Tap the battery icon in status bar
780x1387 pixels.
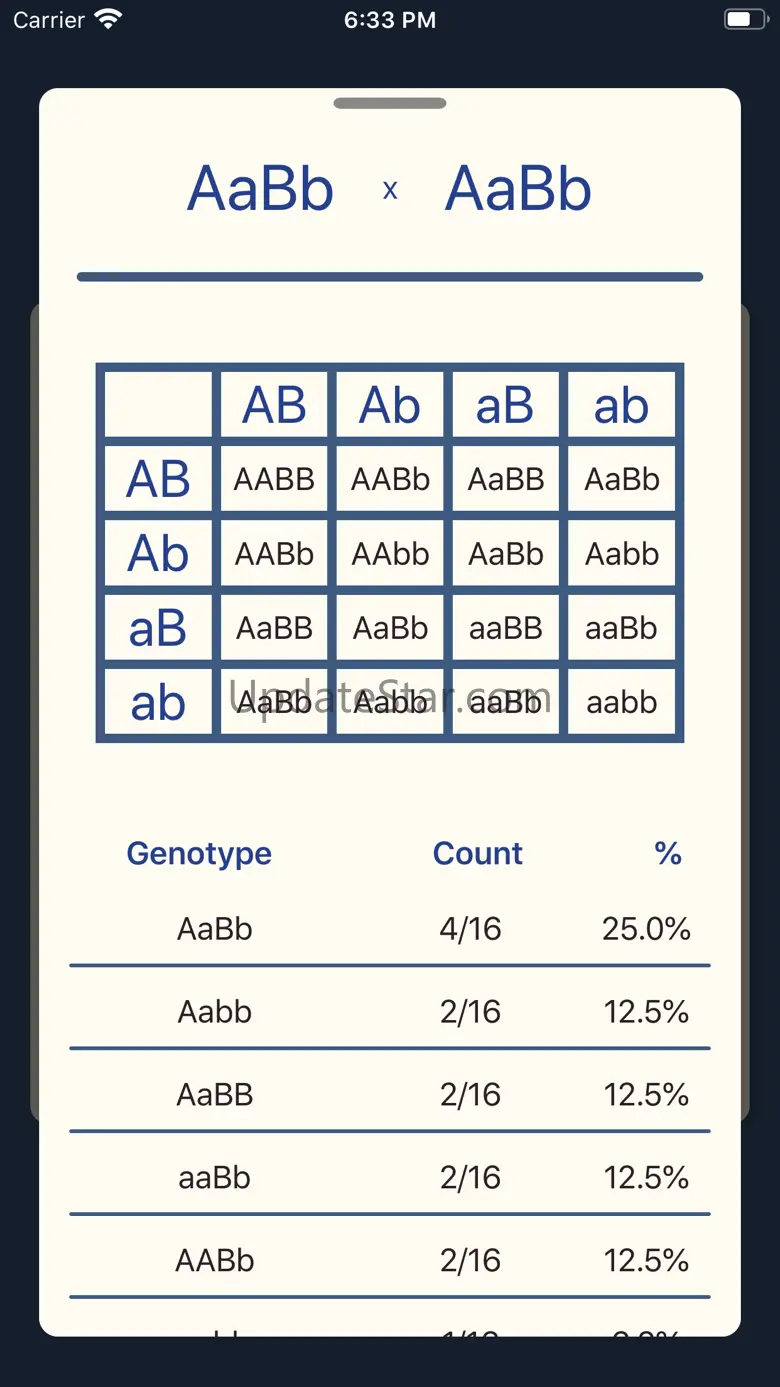point(744,19)
